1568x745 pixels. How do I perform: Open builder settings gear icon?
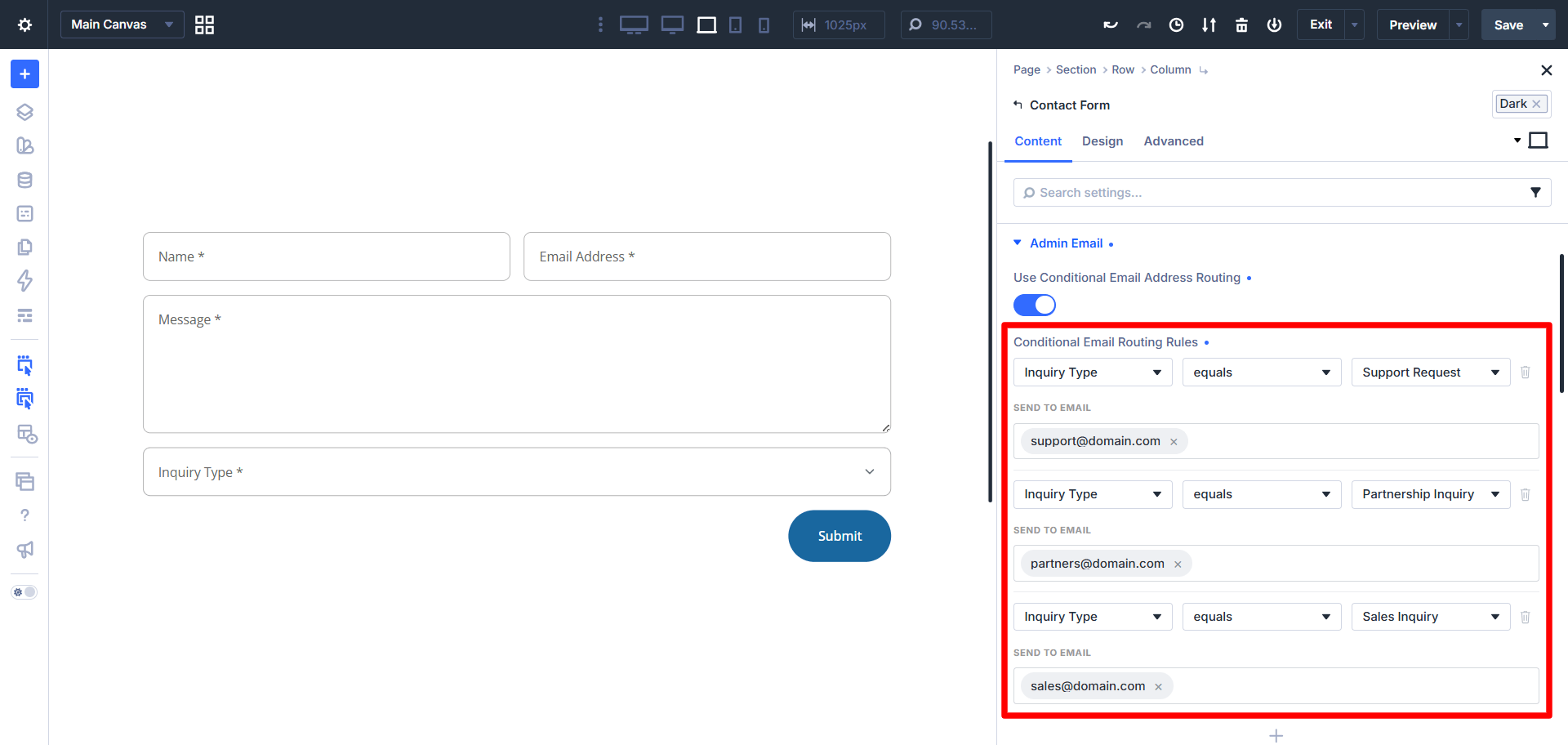[24, 25]
